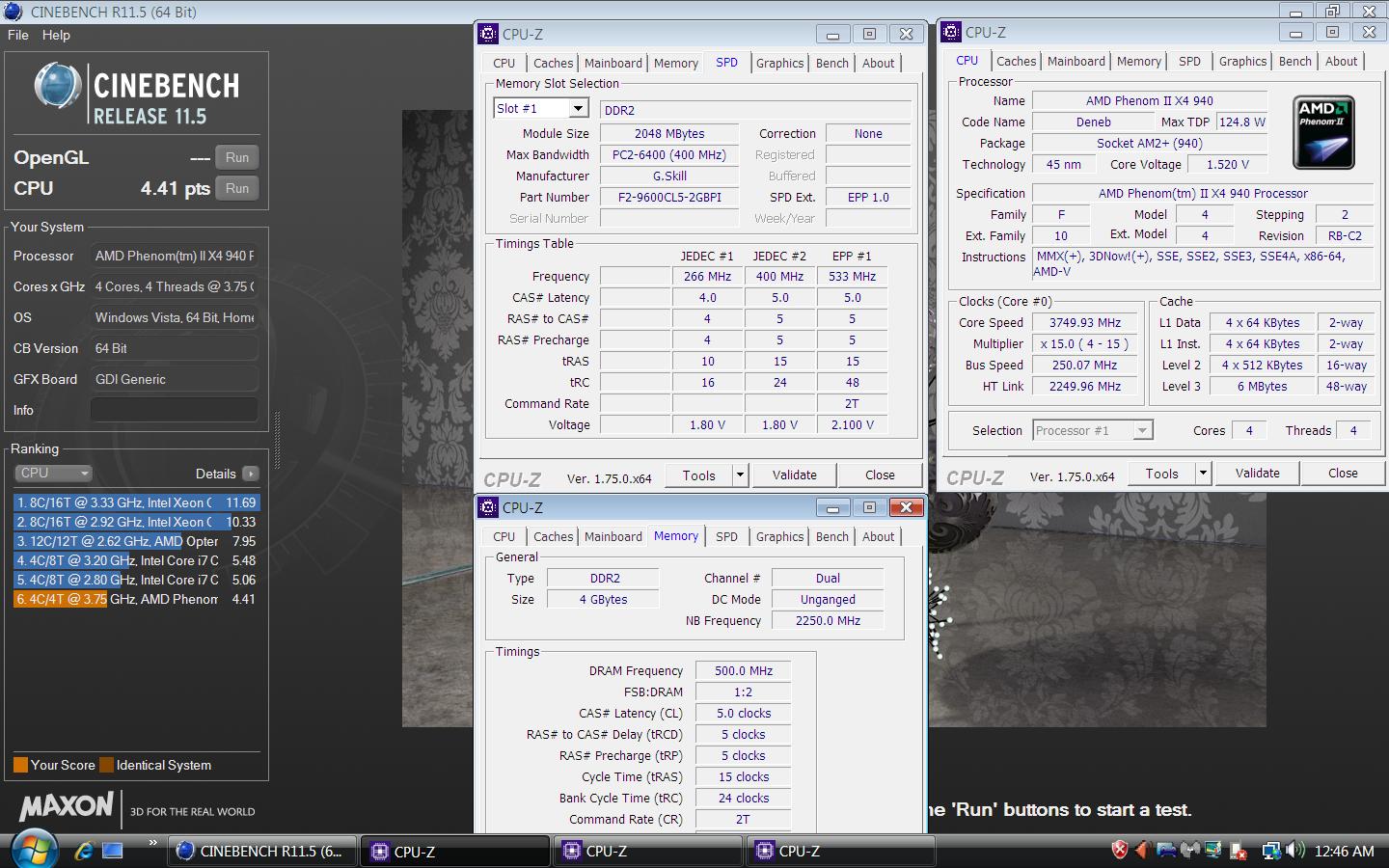Click the Core Speed value 3749.93 MHz
This screenshot has height=868, width=1389.
point(1085,323)
